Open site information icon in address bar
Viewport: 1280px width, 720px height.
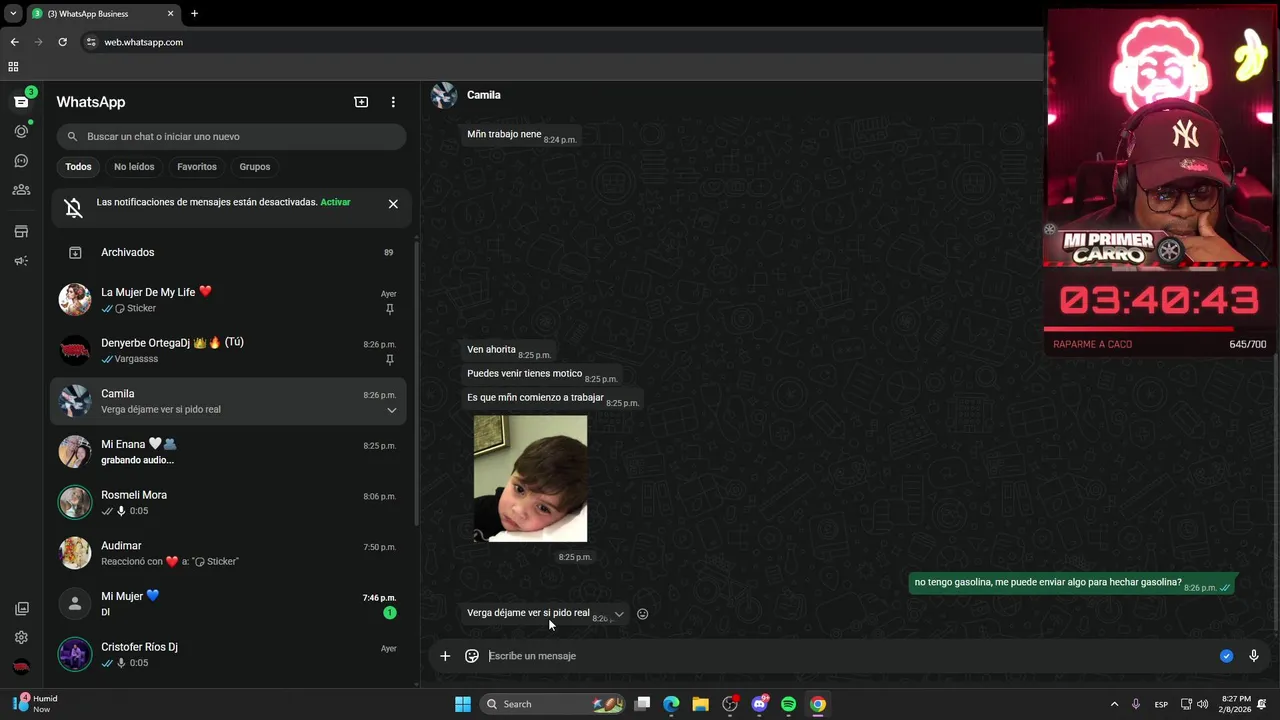(x=91, y=42)
